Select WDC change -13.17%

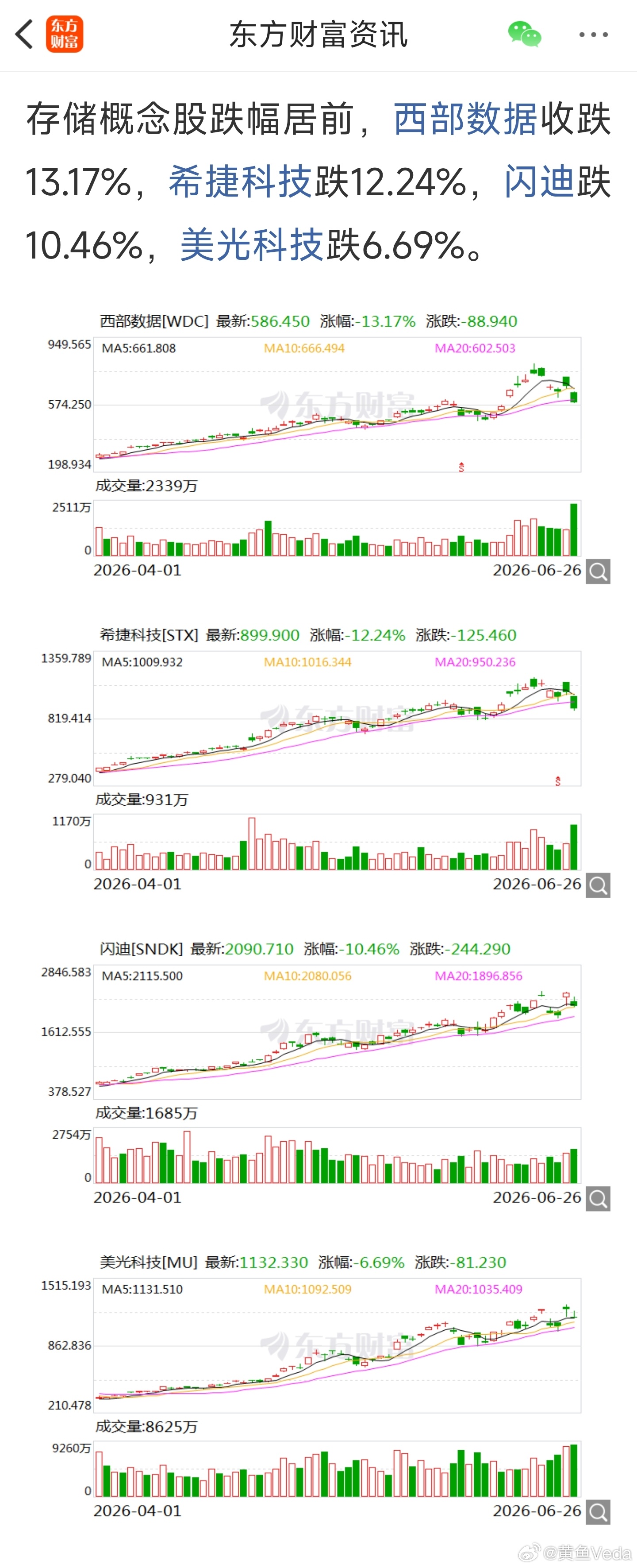pyautogui.click(x=385, y=321)
